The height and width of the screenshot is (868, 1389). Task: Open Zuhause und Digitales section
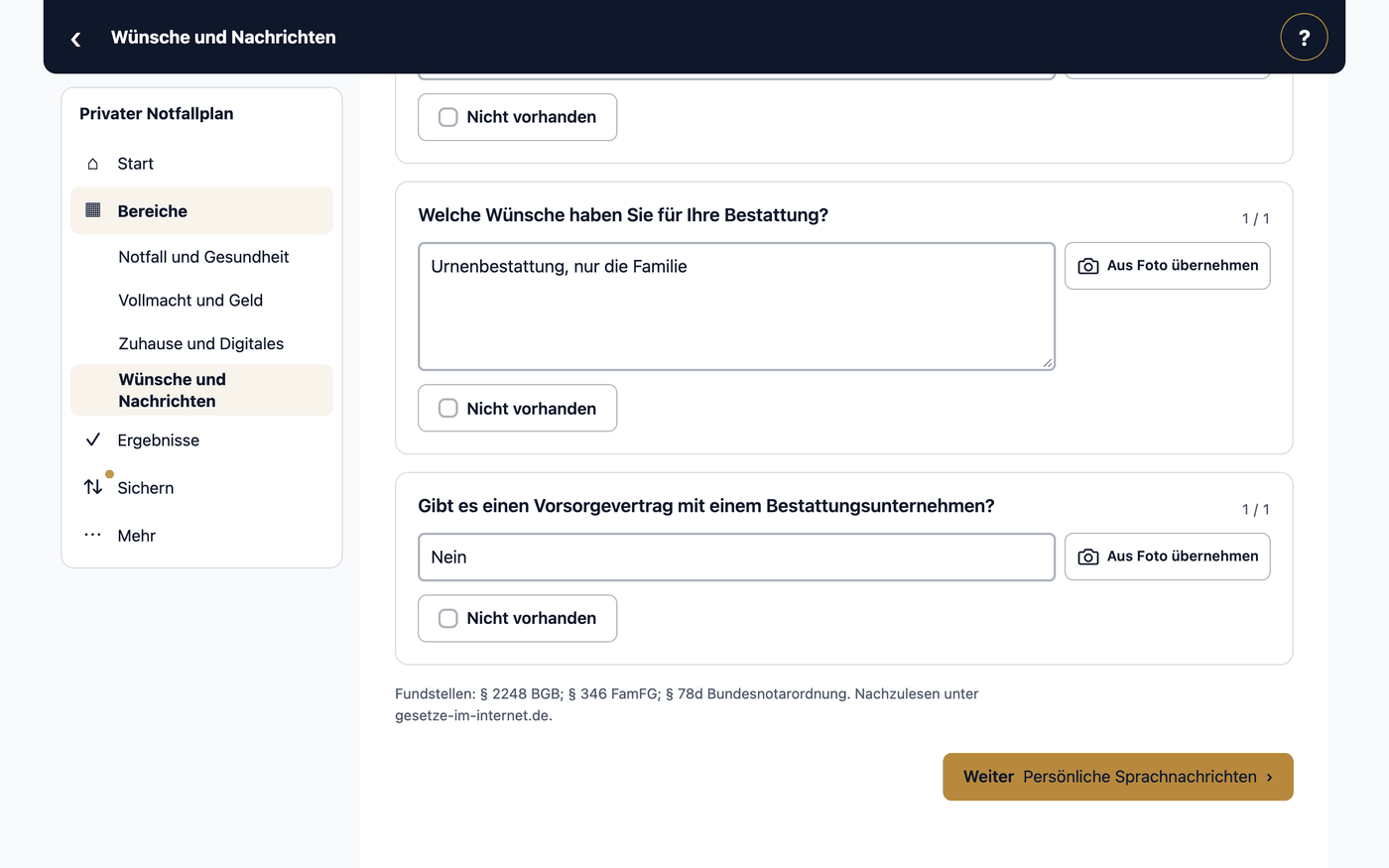pyautogui.click(x=201, y=344)
